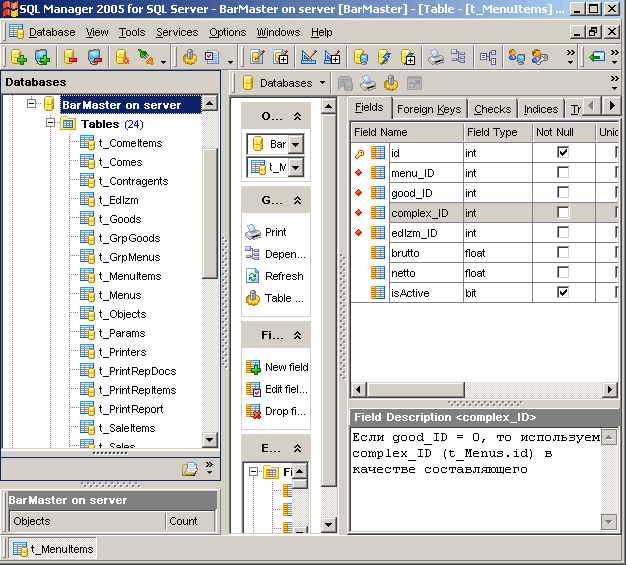Viewport: 626px width, 565px height.
Task: Switch to the Indices tab
Action: pyautogui.click(x=541, y=109)
